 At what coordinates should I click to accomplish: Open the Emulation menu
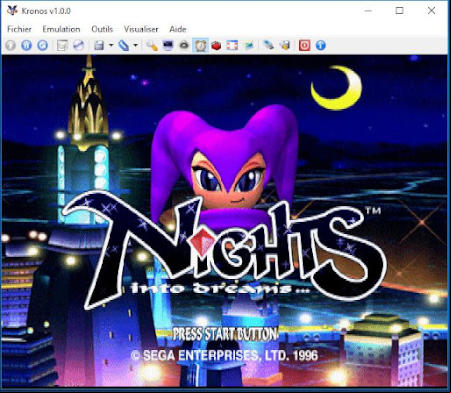61,29
